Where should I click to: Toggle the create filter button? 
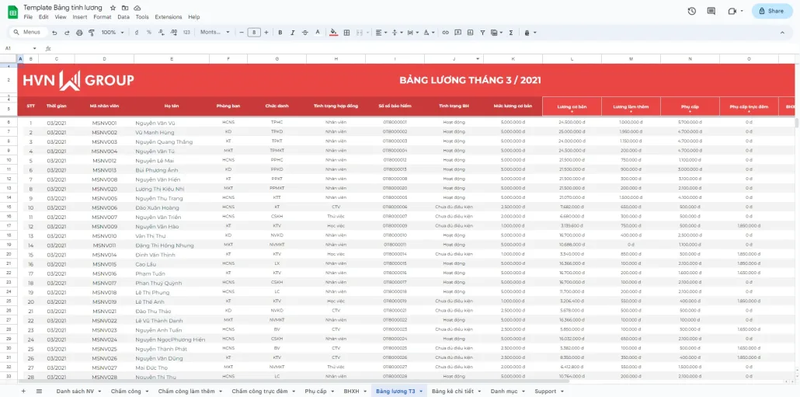click(x=482, y=33)
